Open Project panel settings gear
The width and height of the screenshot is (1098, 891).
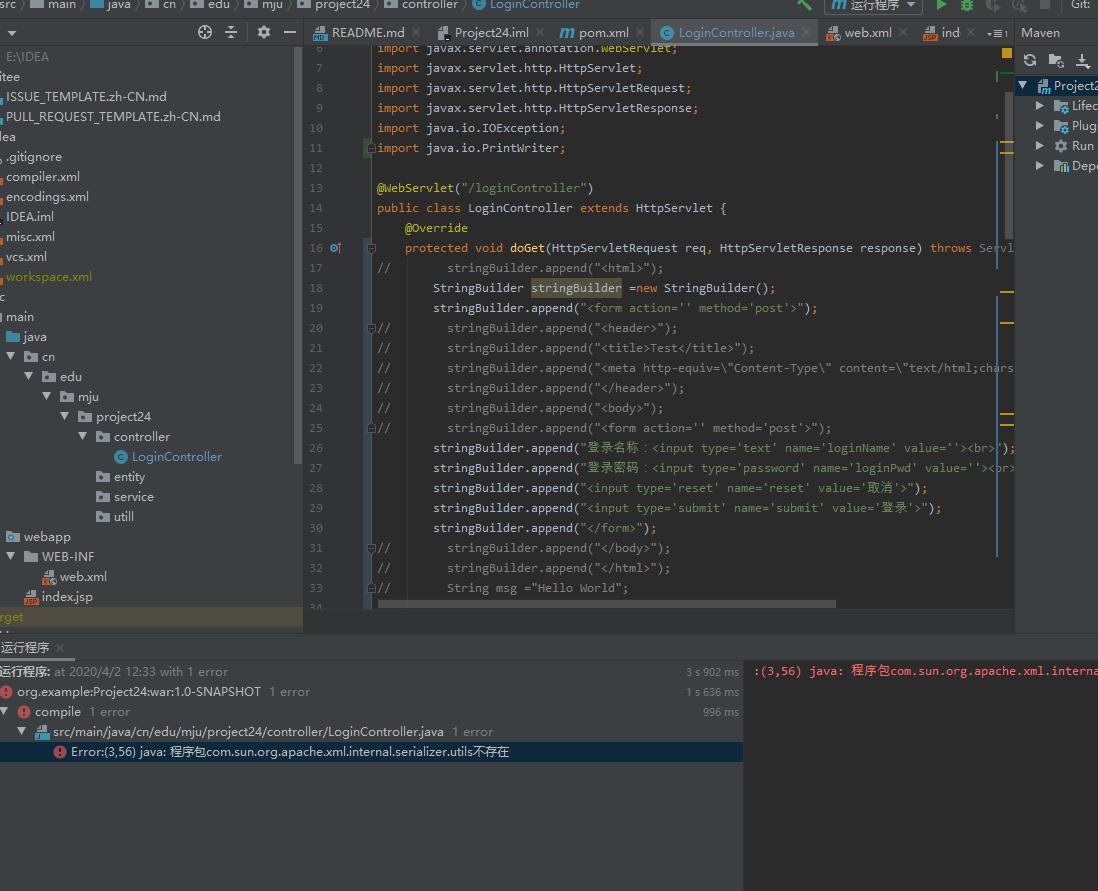[263, 32]
